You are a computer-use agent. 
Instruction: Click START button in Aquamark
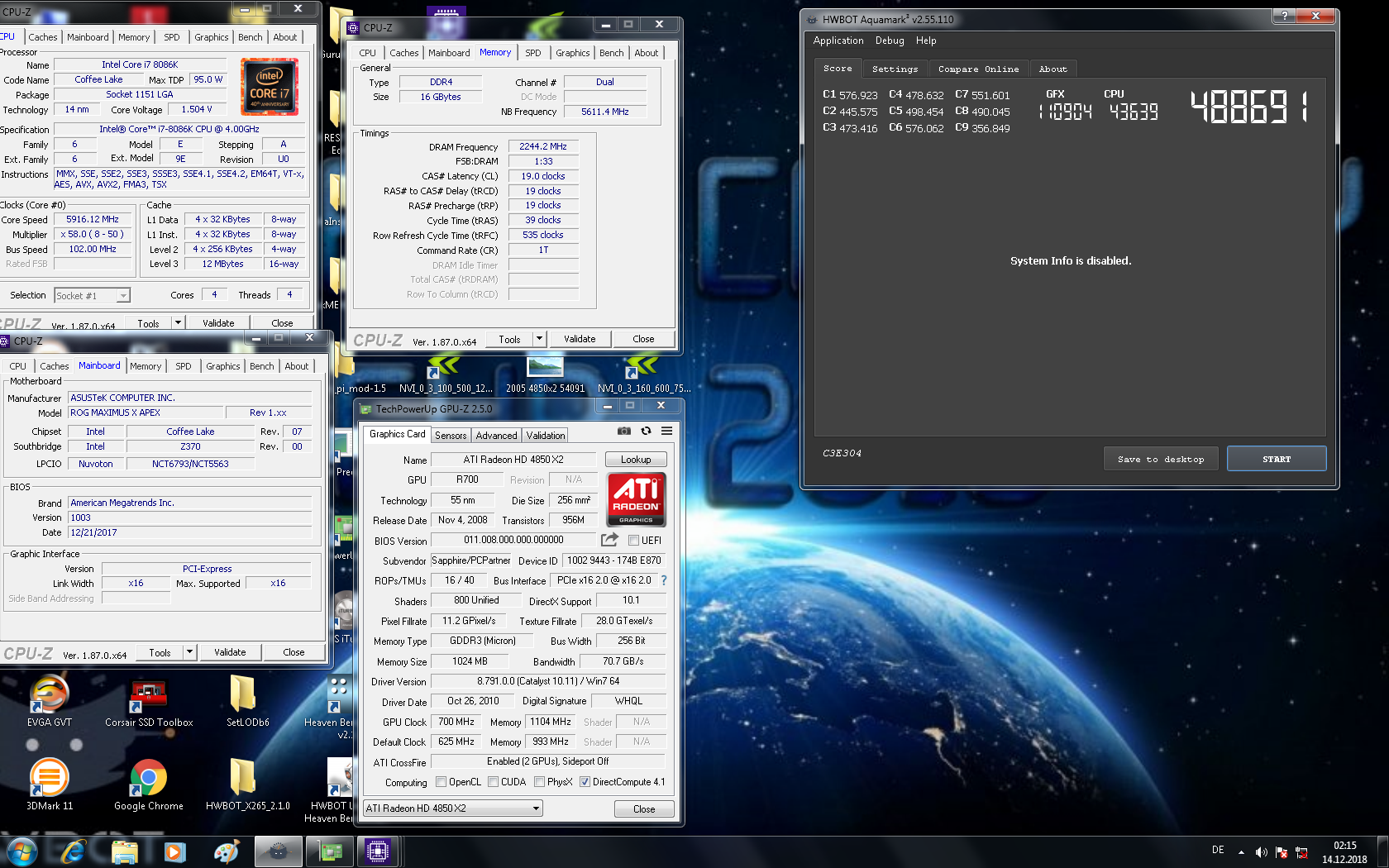click(1276, 459)
